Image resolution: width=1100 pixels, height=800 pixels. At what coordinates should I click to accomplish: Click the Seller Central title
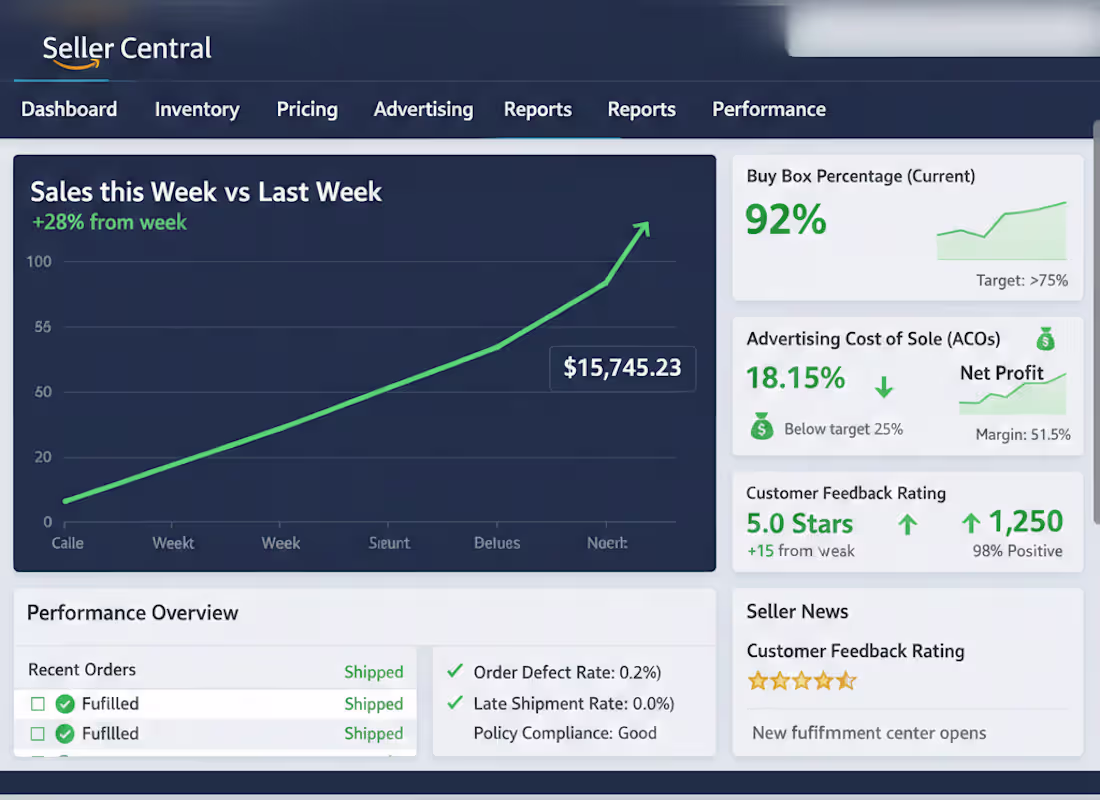[127, 48]
